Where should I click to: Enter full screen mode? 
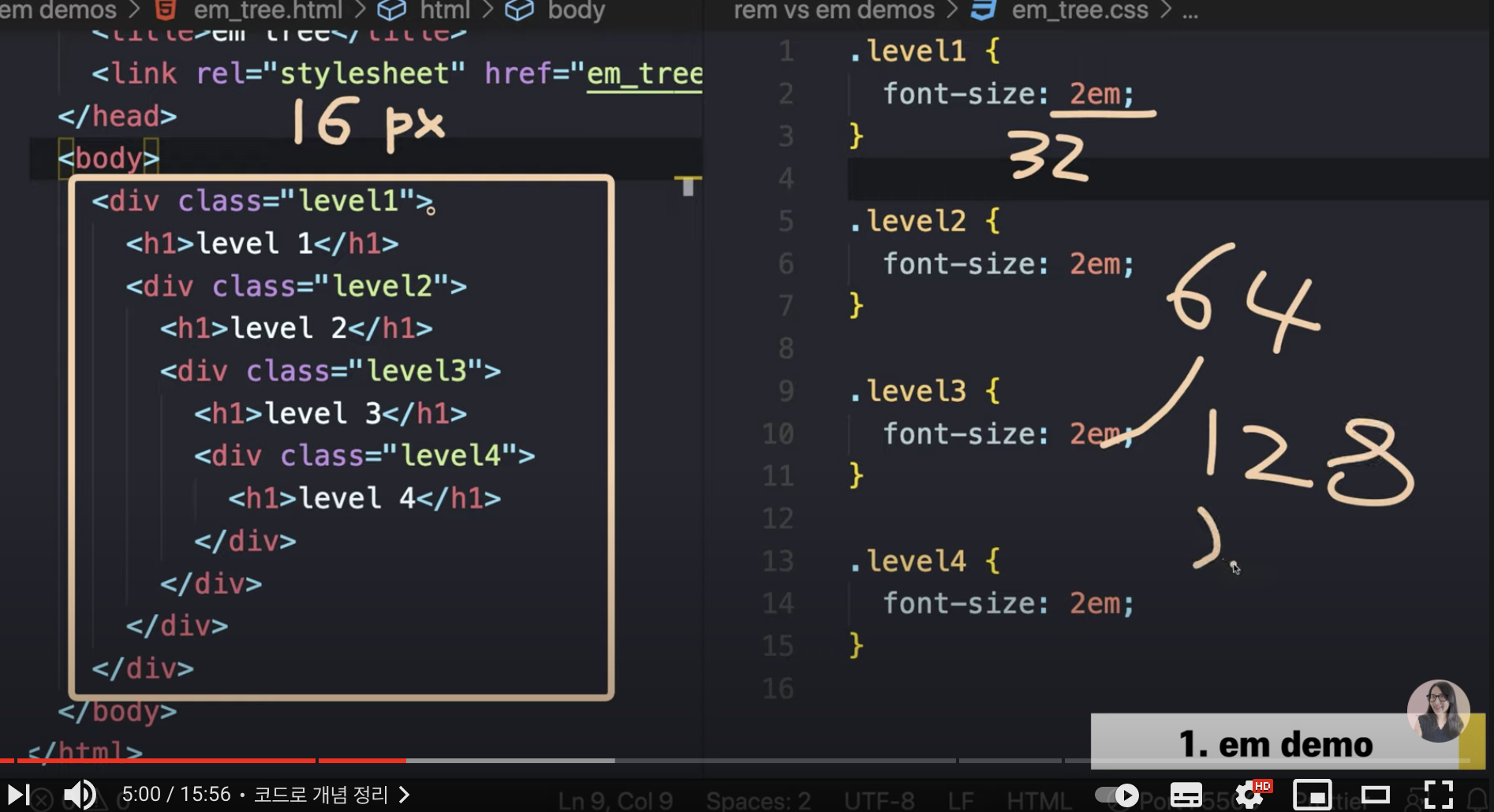pyautogui.click(x=1439, y=795)
